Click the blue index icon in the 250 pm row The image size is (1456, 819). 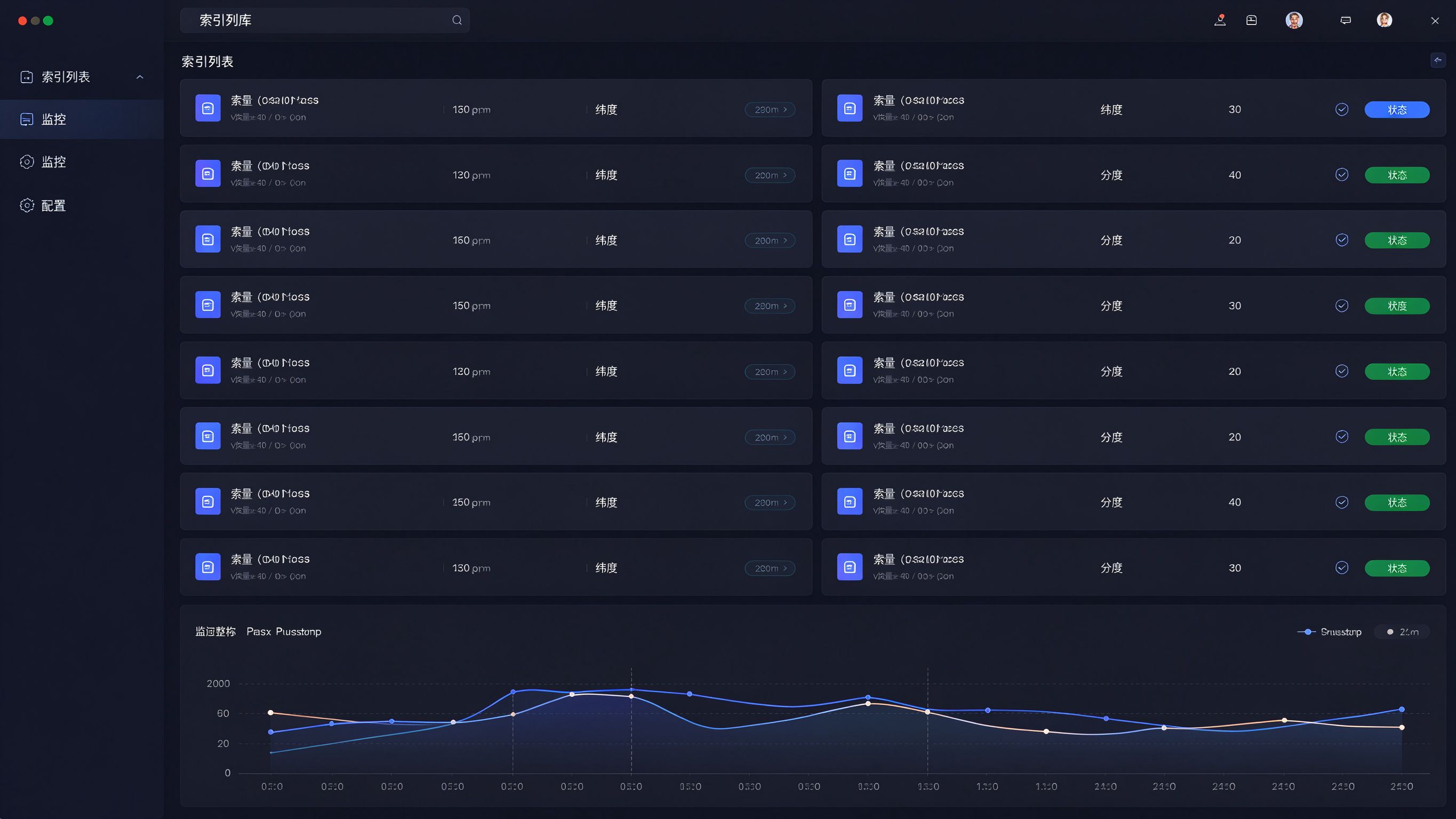[208, 501]
